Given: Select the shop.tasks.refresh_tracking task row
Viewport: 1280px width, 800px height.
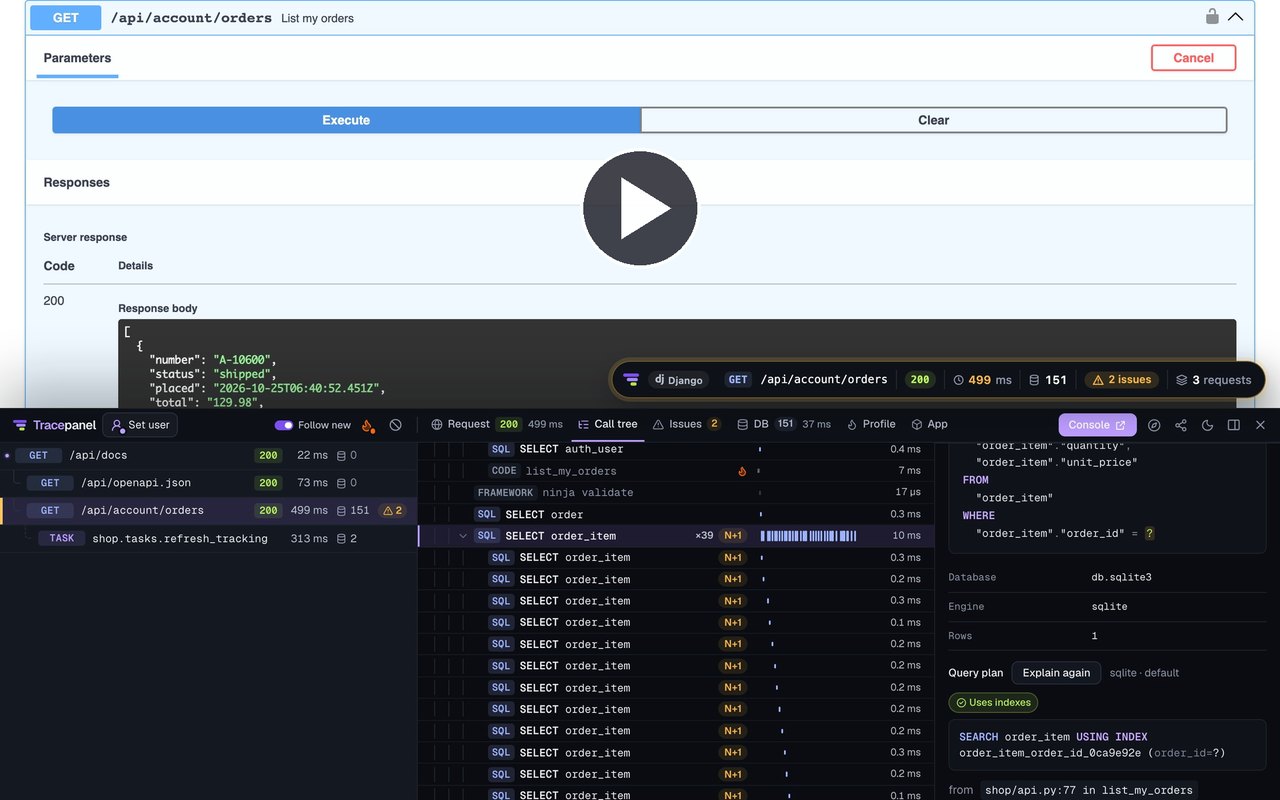Looking at the screenshot, I should coord(208,538).
